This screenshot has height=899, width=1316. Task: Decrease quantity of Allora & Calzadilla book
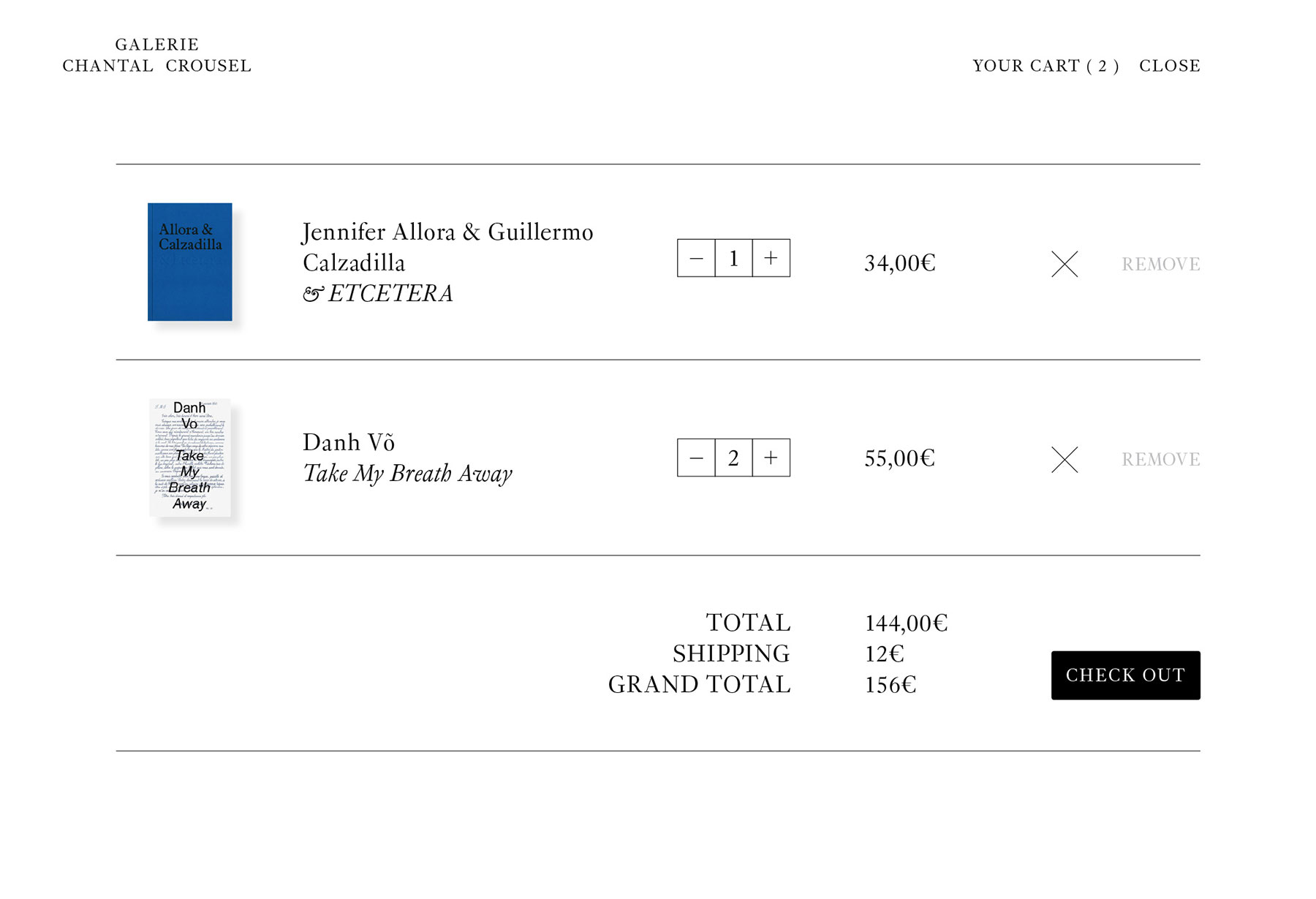click(x=696, y=258)
